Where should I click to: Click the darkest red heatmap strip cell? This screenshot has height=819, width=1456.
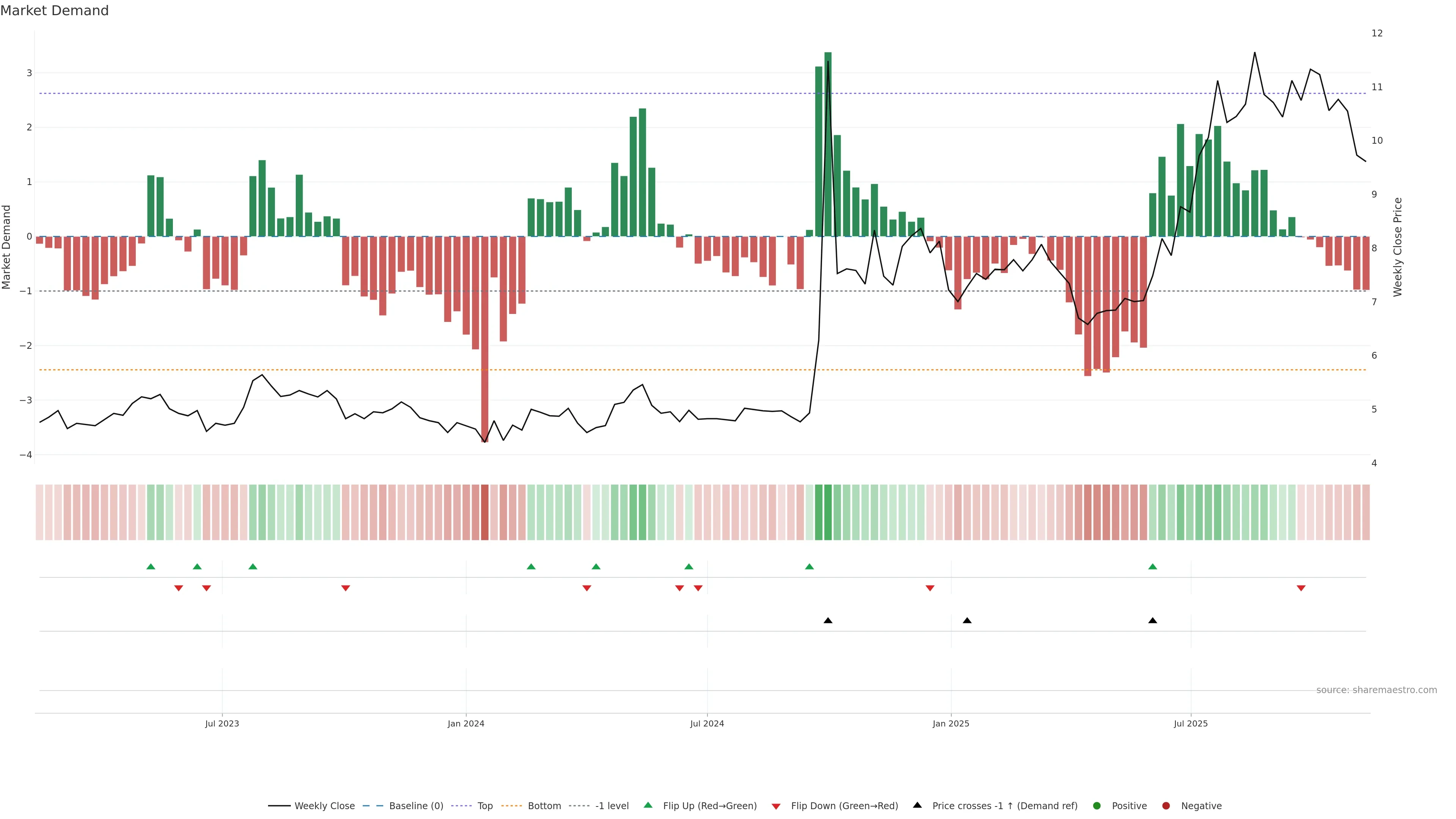tap(485, 512)
